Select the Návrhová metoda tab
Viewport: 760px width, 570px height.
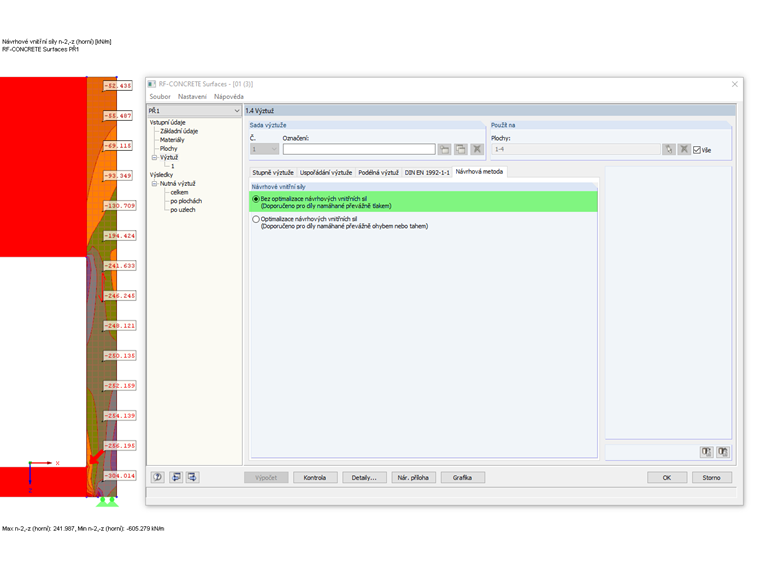click(x=479, y=172)
